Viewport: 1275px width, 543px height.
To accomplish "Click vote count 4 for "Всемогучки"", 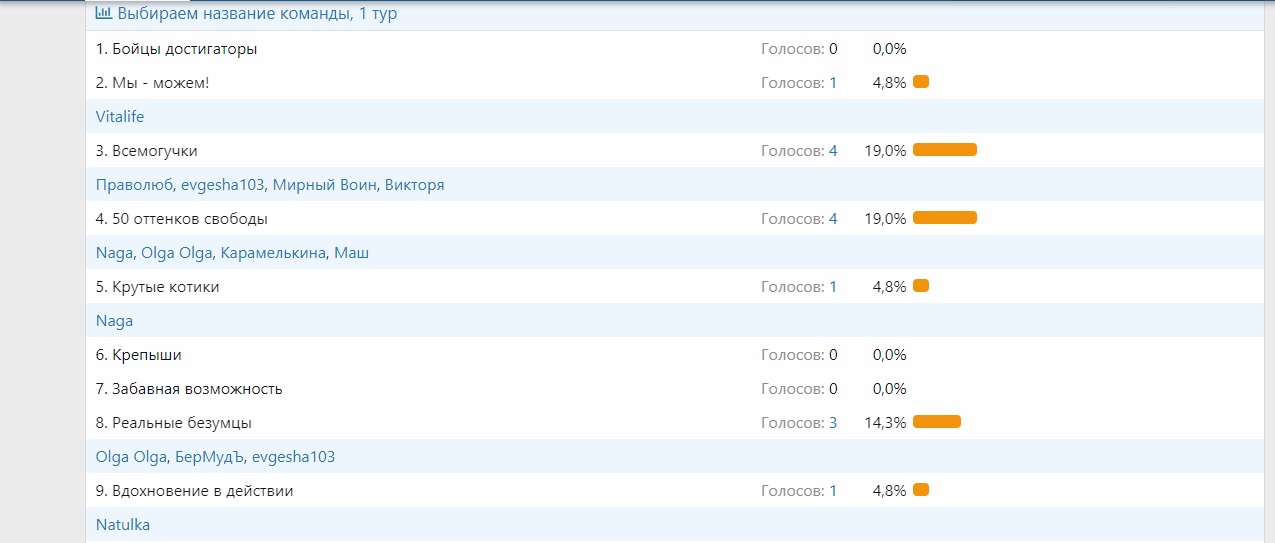I will pyautogui.click(x=833, y=151).
